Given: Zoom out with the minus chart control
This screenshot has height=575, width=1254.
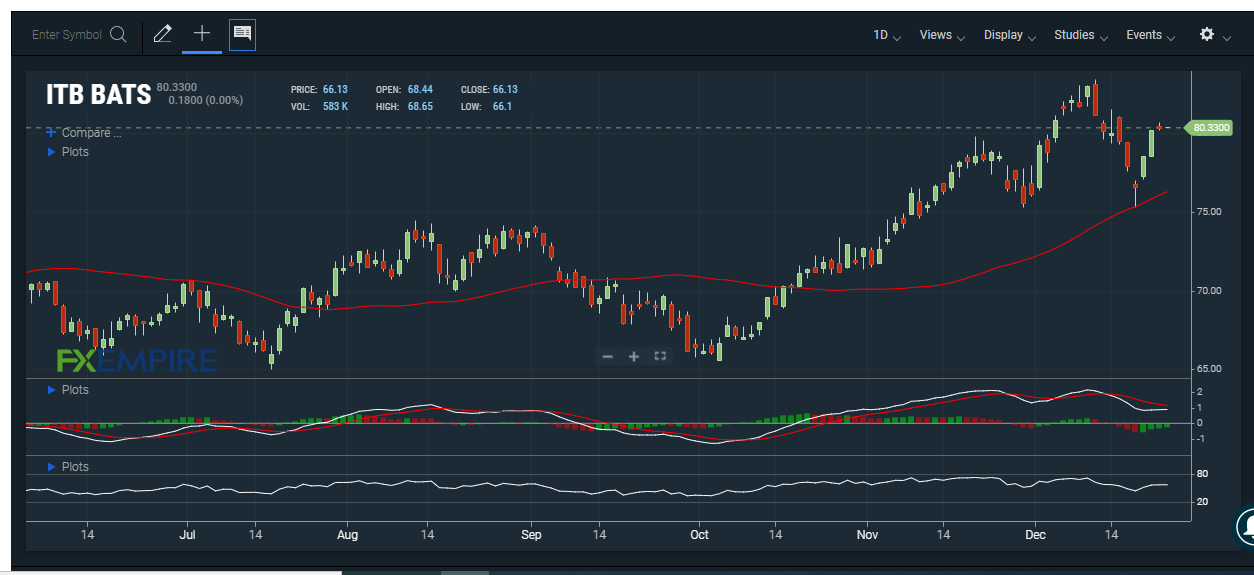Looking at the screenshot, I should (x=607, y=356).
